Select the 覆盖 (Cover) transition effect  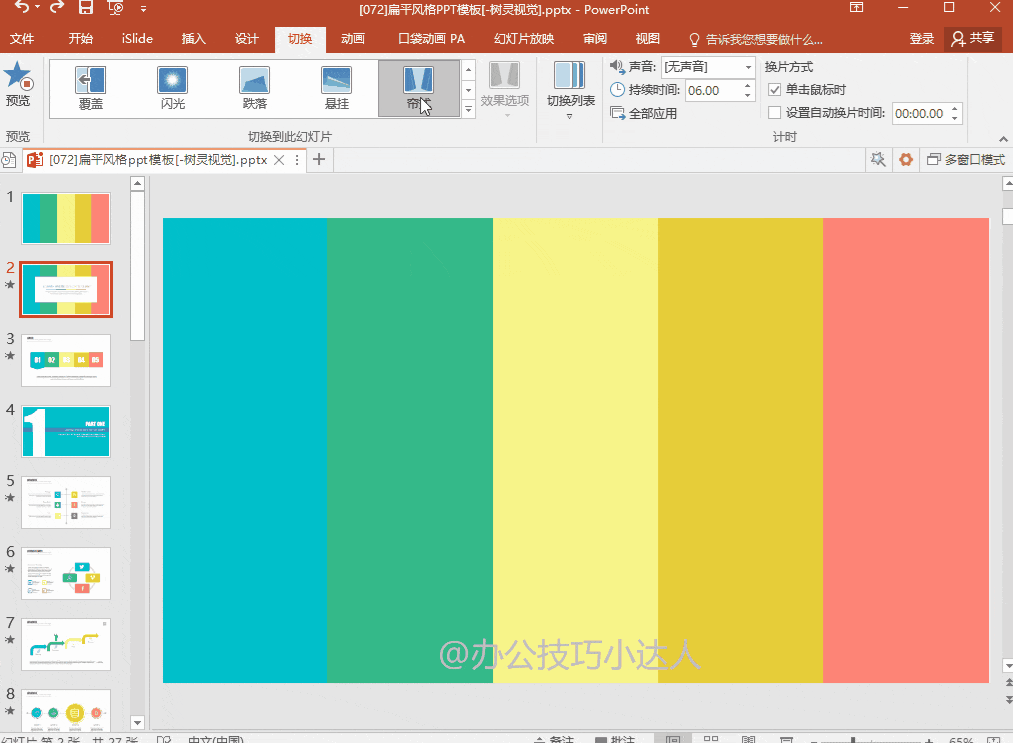[91, 87]
